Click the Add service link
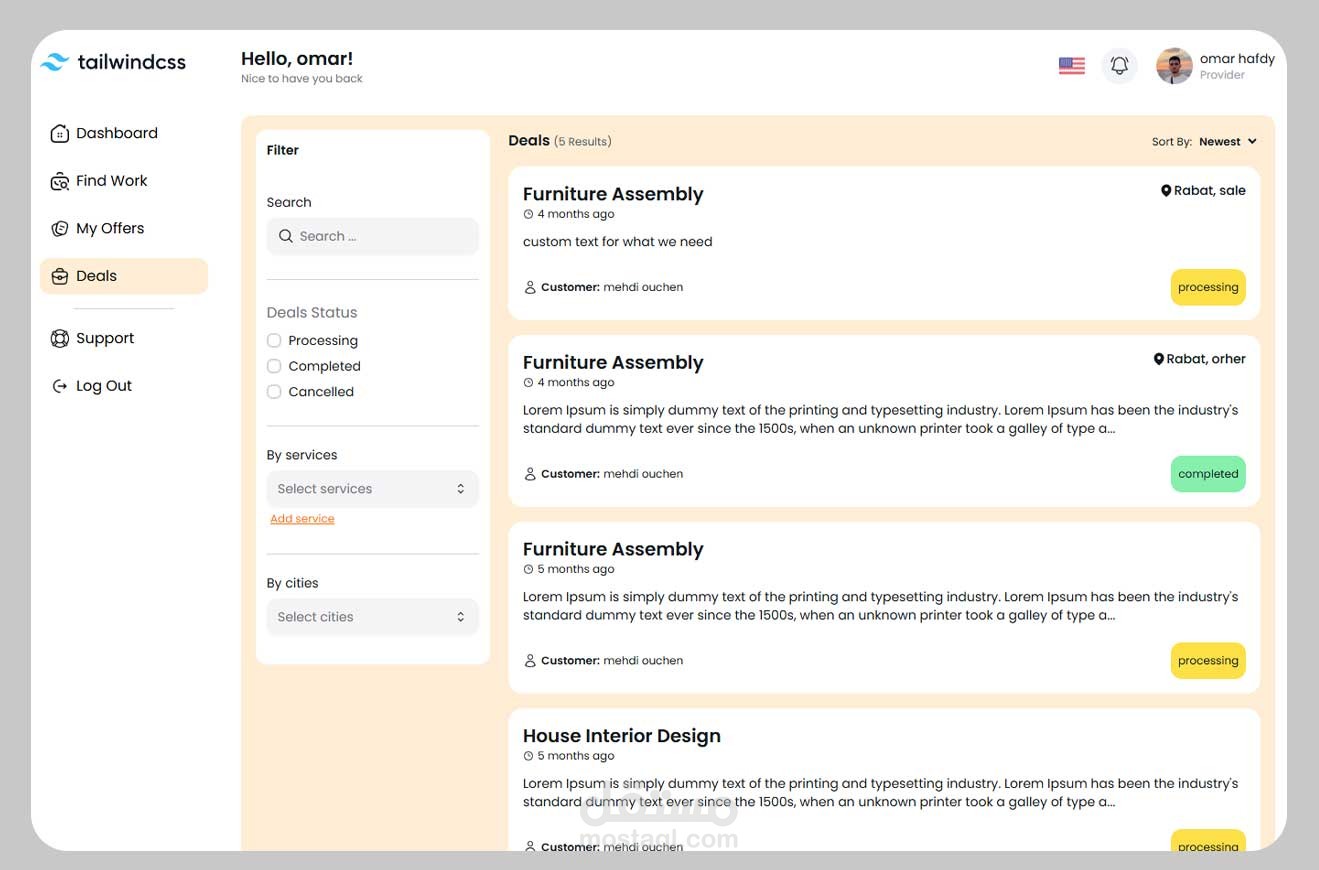Viewport: 1319px width, 870px height. 302,519
